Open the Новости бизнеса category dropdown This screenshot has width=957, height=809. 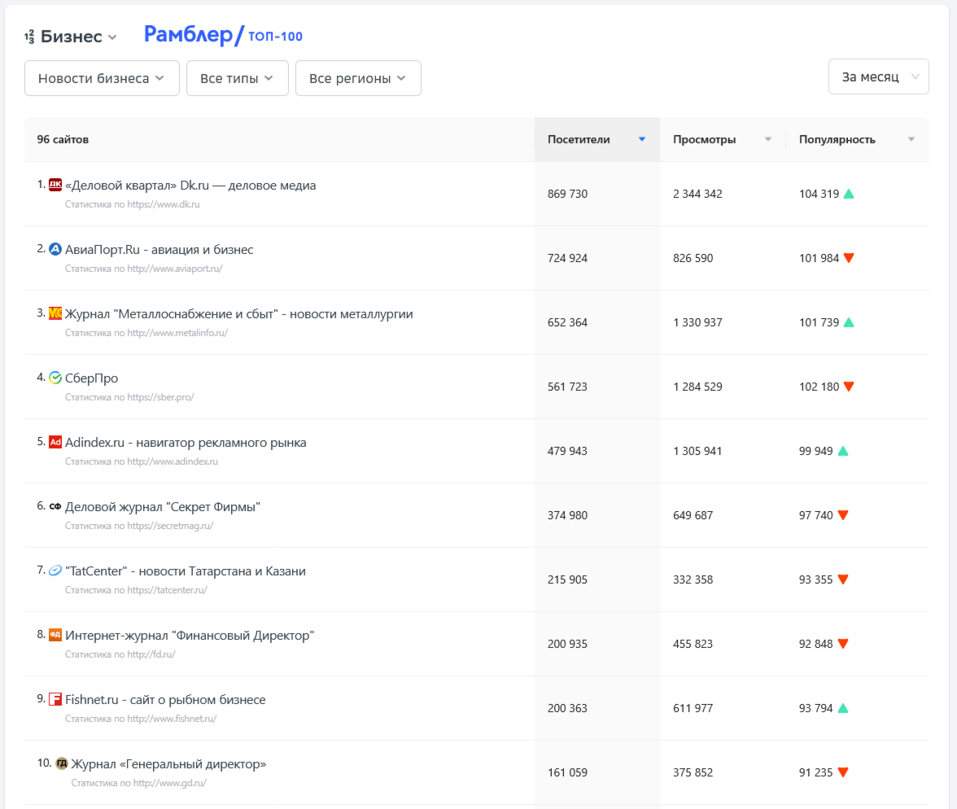(102, 78)
